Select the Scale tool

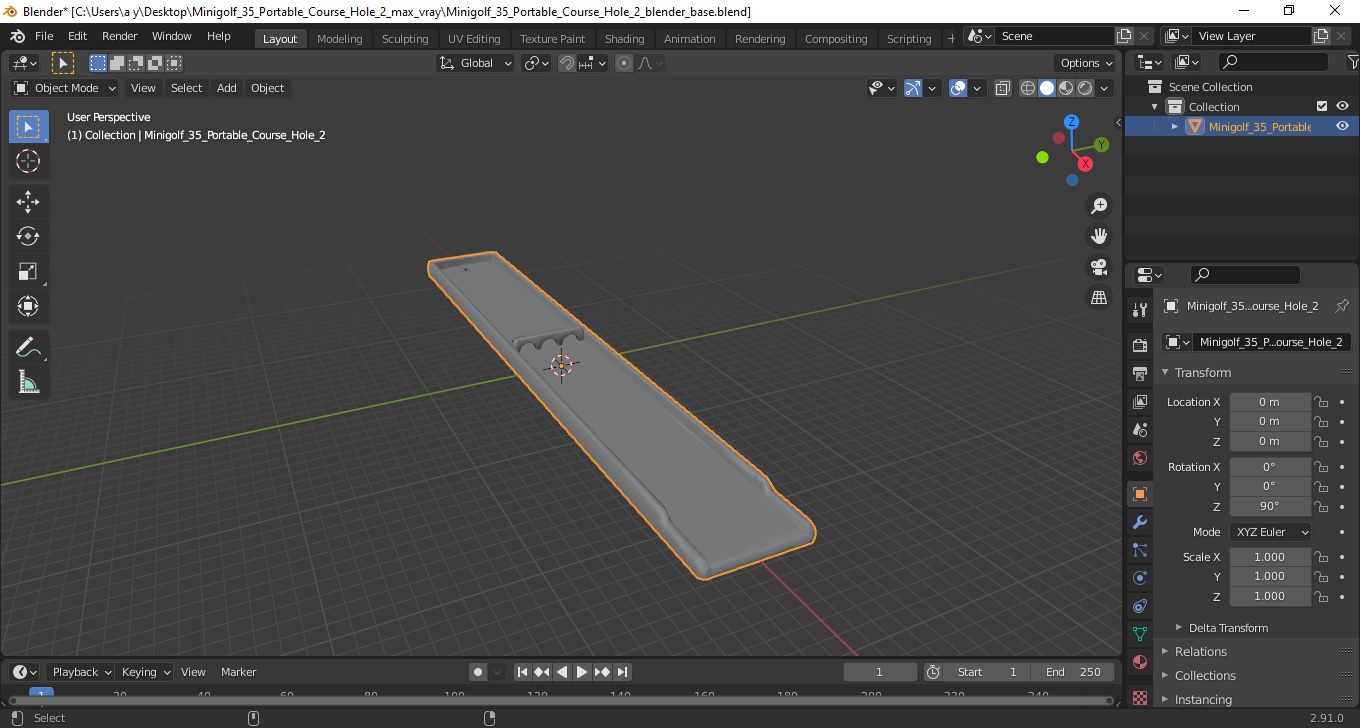tap(28, 272)
